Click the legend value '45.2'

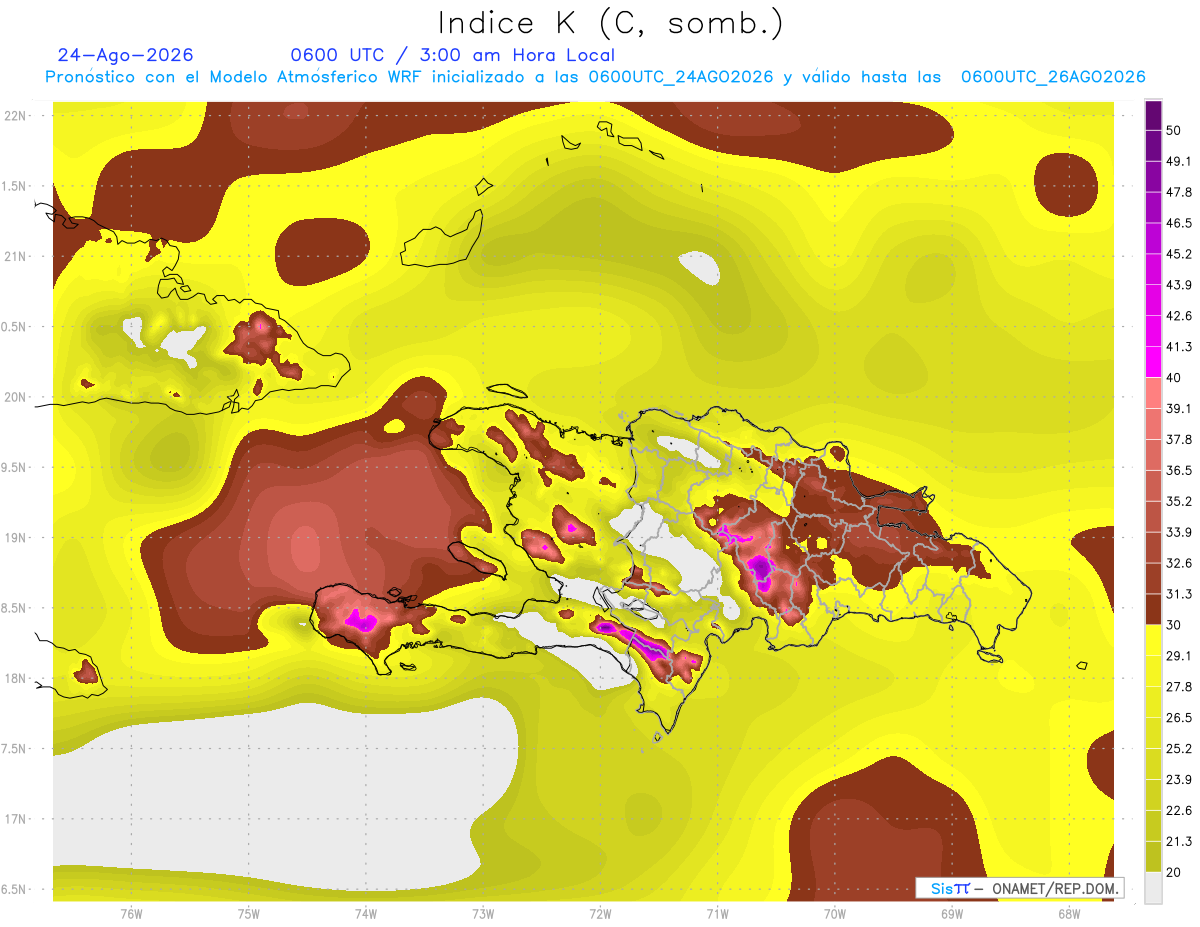(1179, 254)
